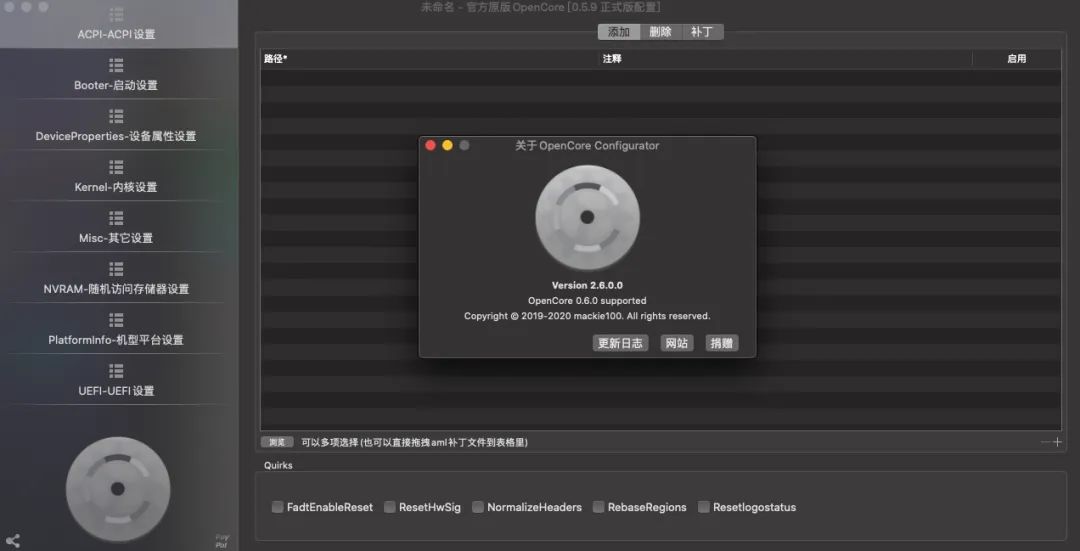Open 网站 from the About dialog
Viewport: 1080px width, 551px height.
click(x=676, y=343)
